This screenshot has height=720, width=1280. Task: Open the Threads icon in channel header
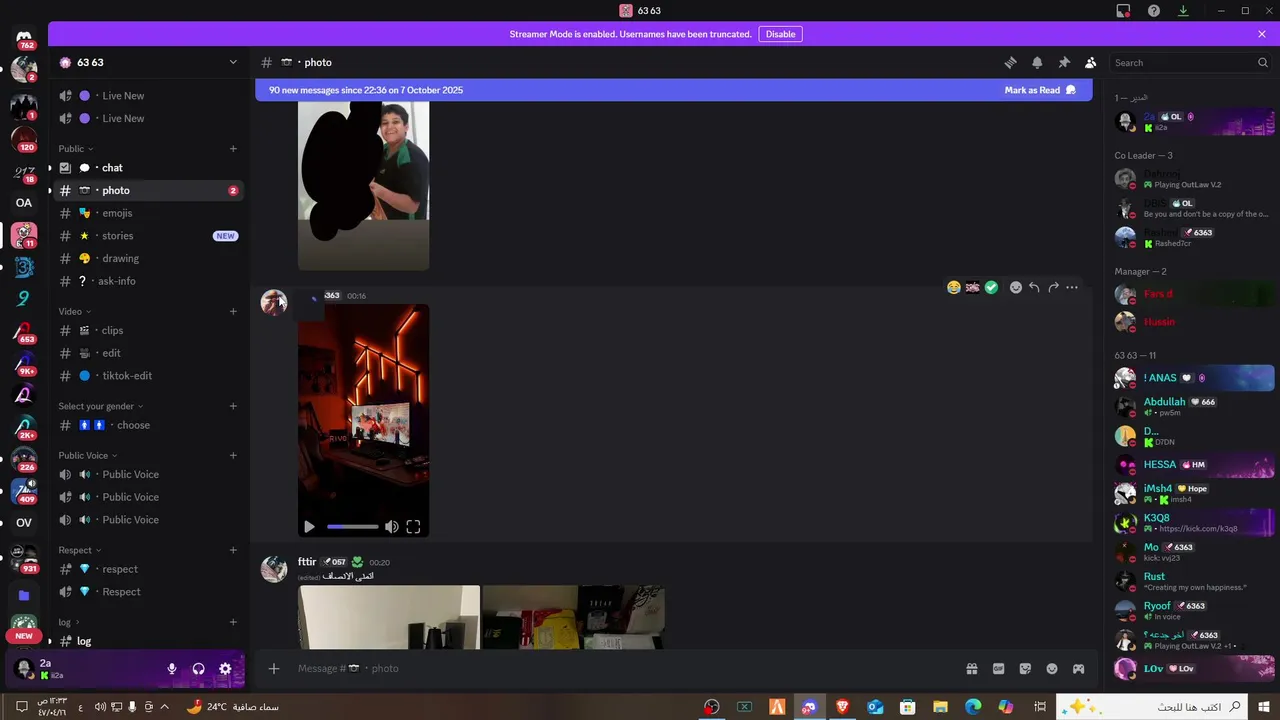coord(1010,62)
